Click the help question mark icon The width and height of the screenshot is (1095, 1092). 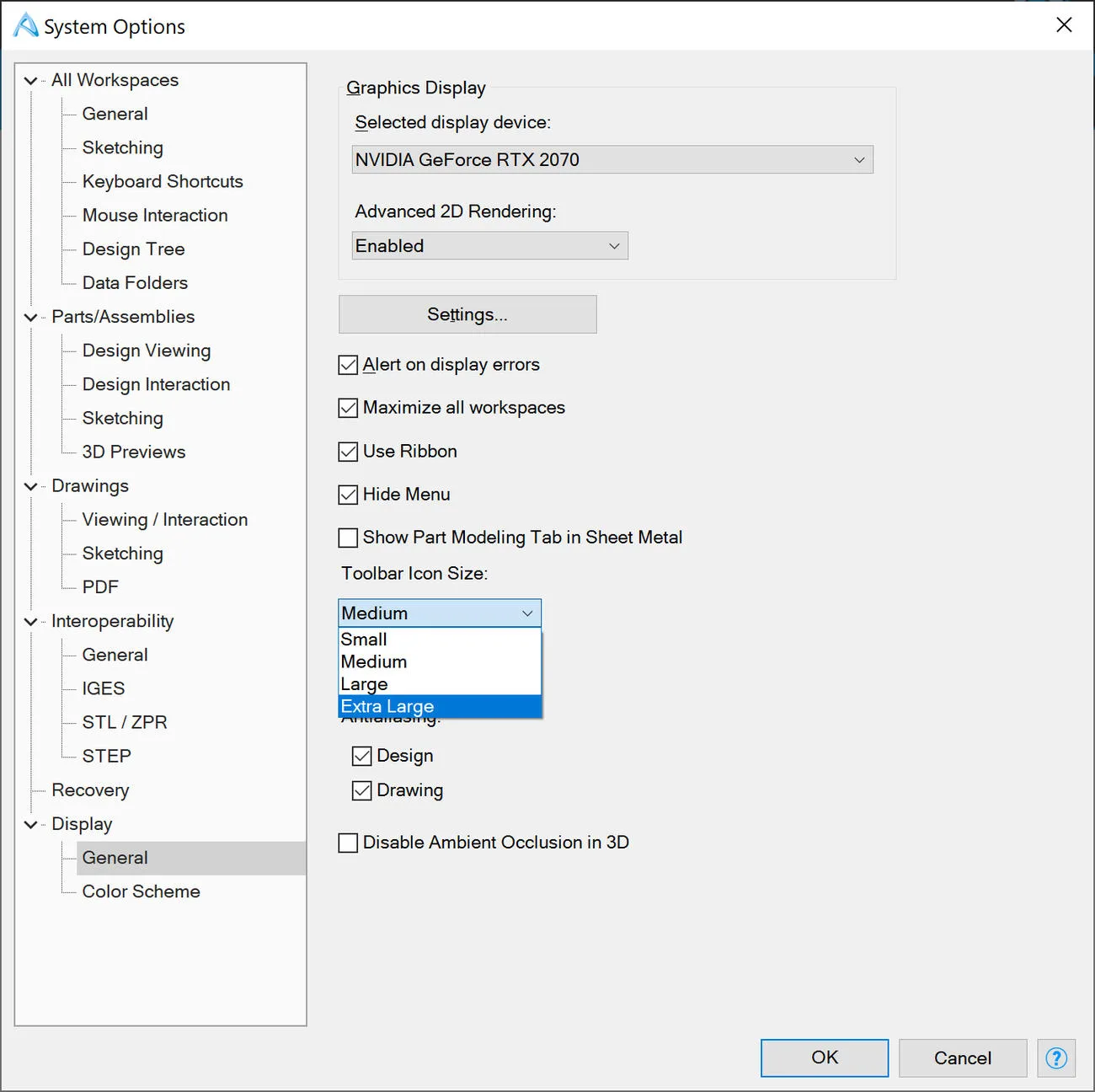(x=1056, y=1057)
